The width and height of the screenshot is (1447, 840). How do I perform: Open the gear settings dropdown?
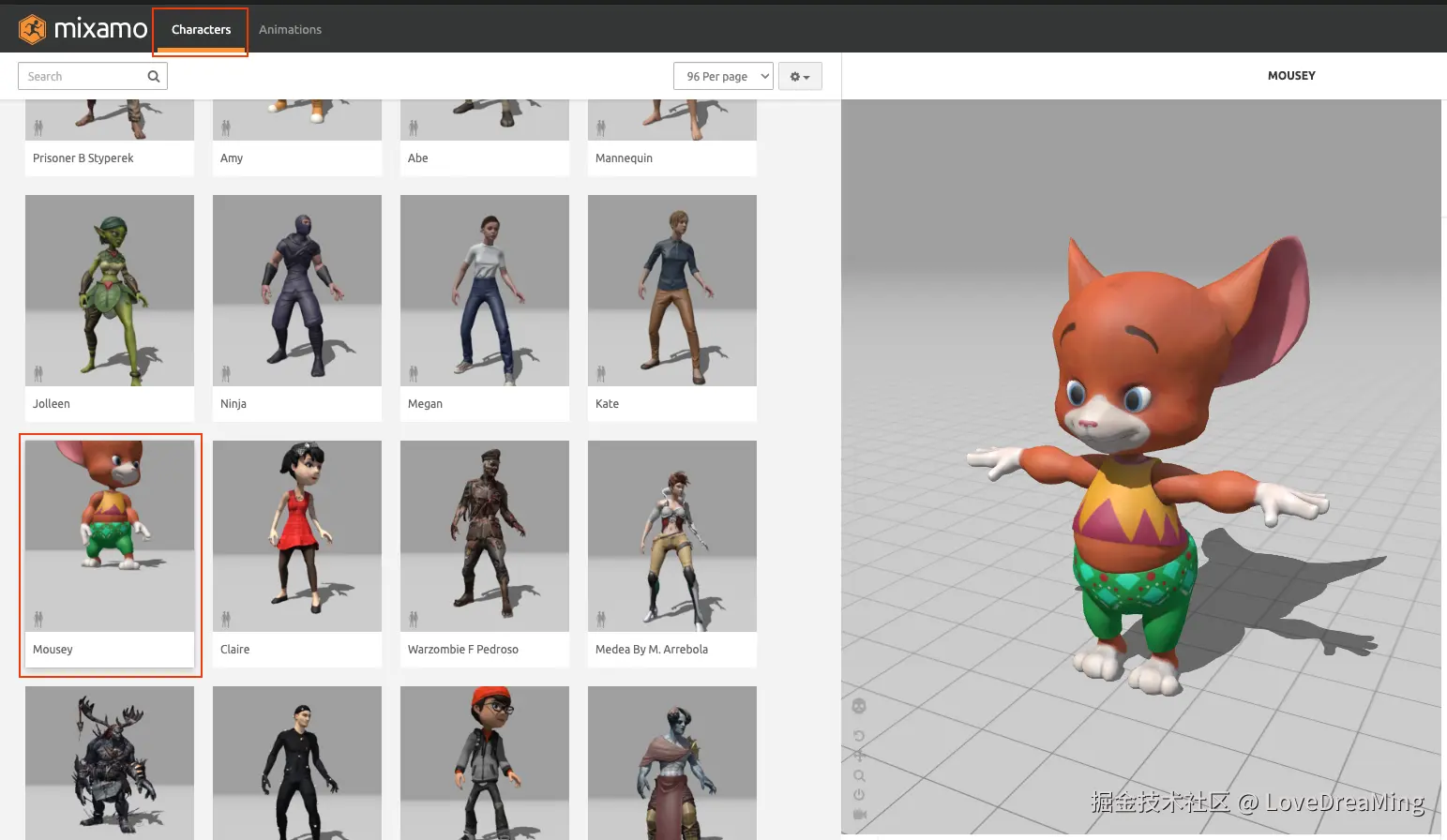click(800, 76)
